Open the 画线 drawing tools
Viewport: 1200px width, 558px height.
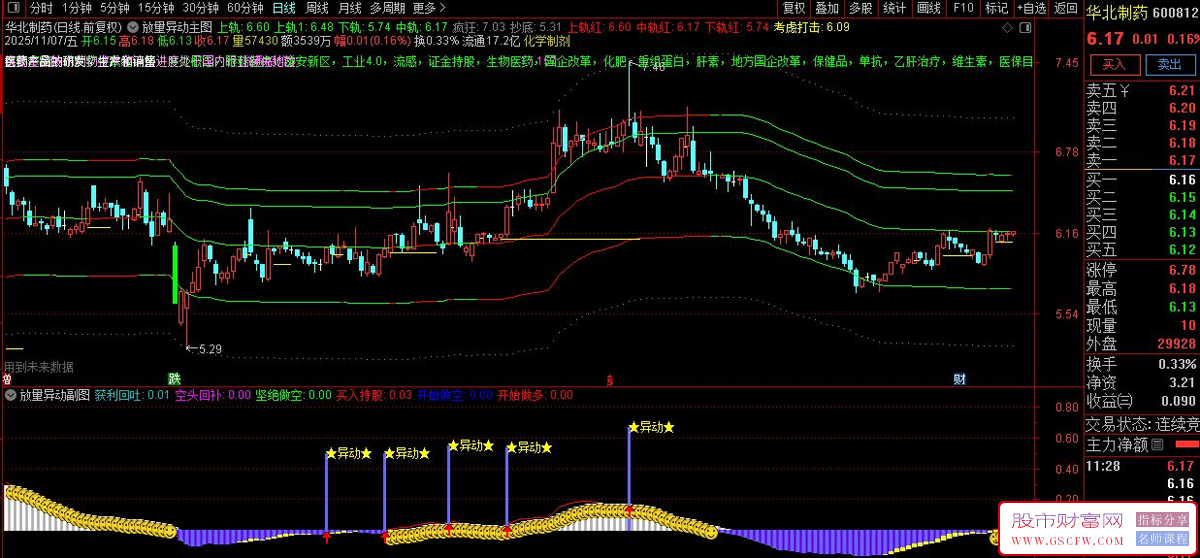point(929,8)
